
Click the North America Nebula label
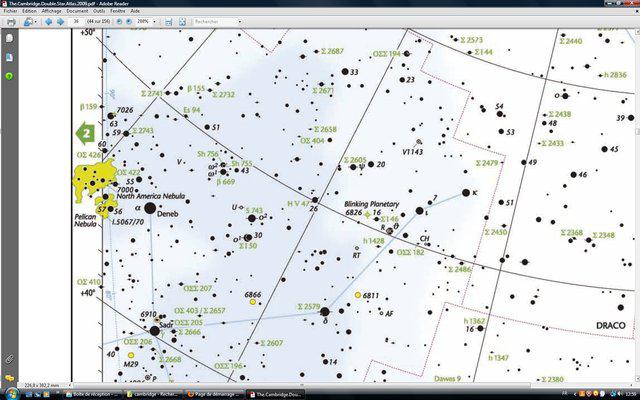click(x=151, y=196)
